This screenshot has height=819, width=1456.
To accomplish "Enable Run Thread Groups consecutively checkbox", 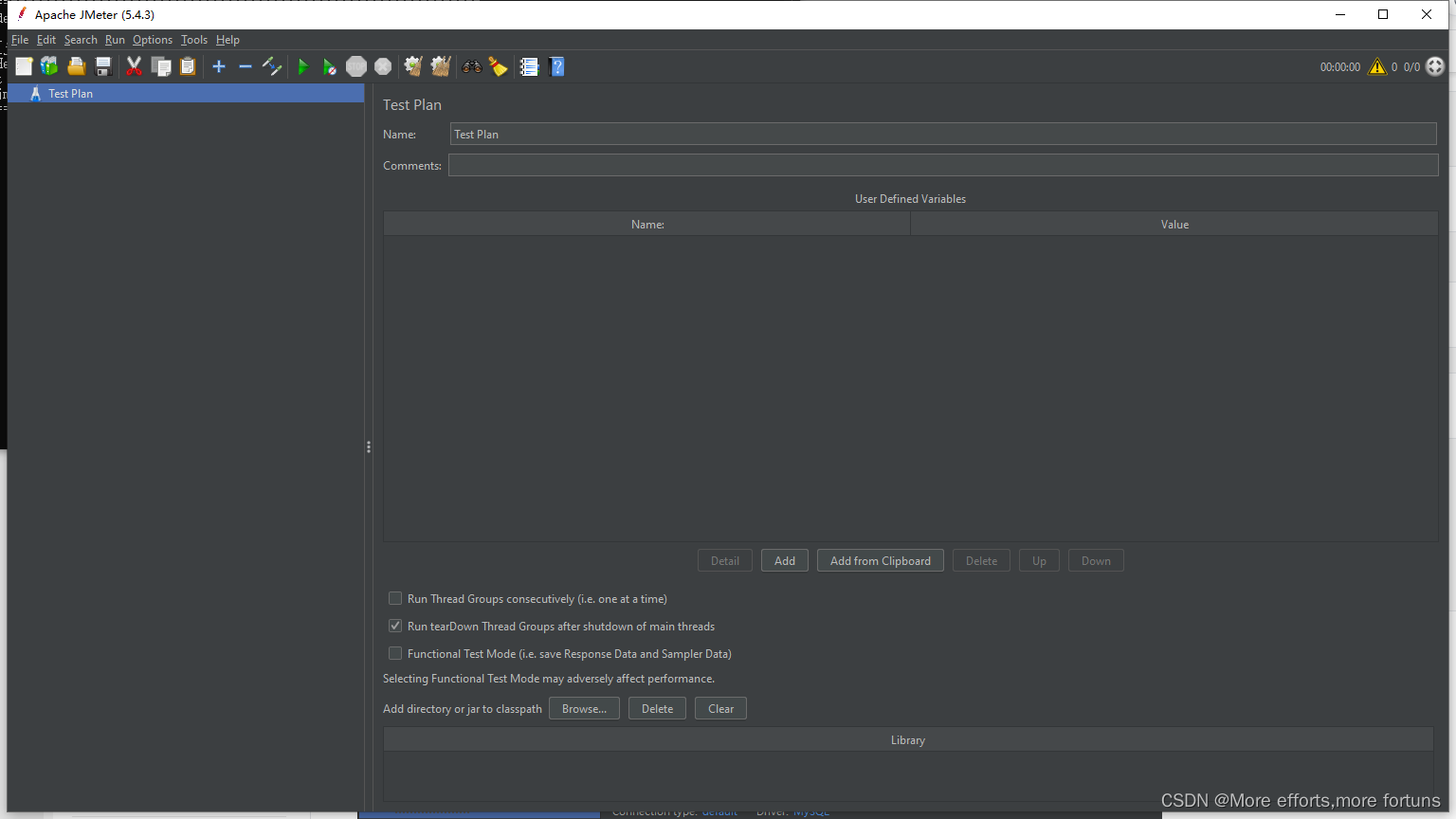I will [395, 598].
